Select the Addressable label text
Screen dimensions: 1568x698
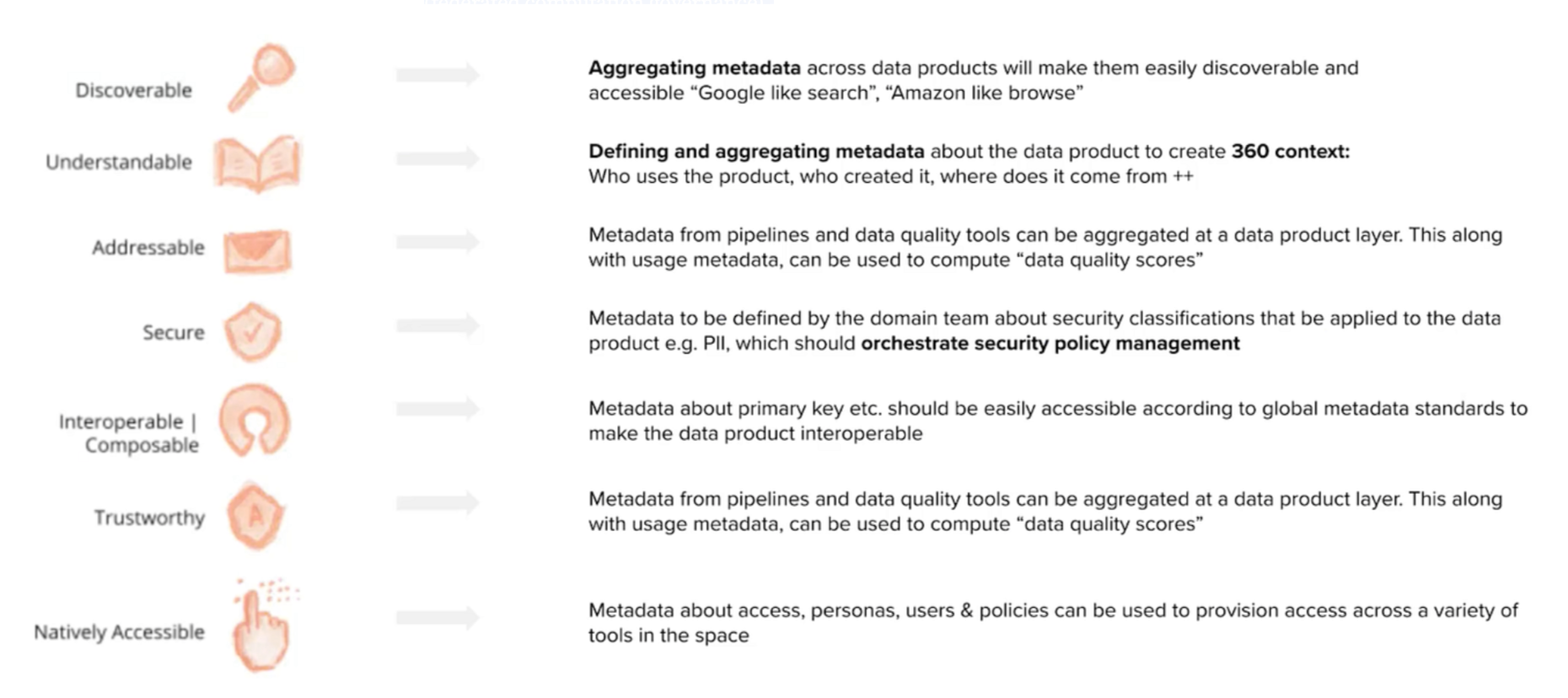[148, 248]
